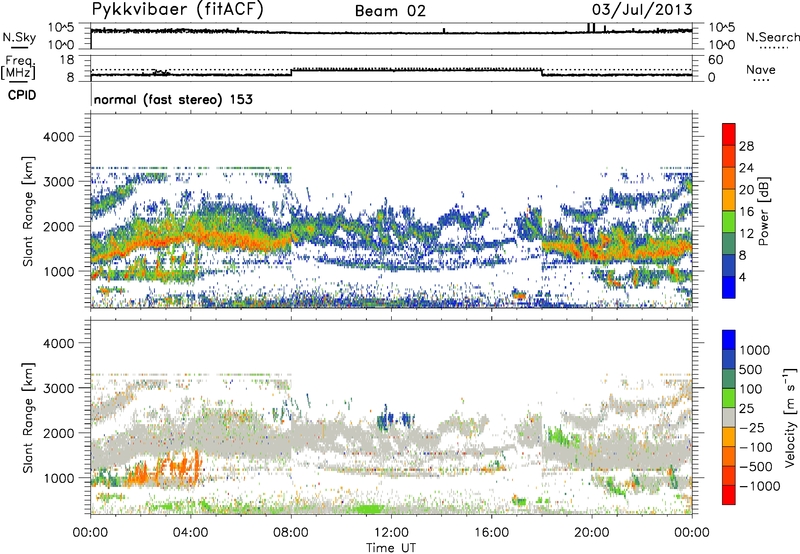
Task: Click the "08:00" time tick label
Action: (x=291, y=533)
